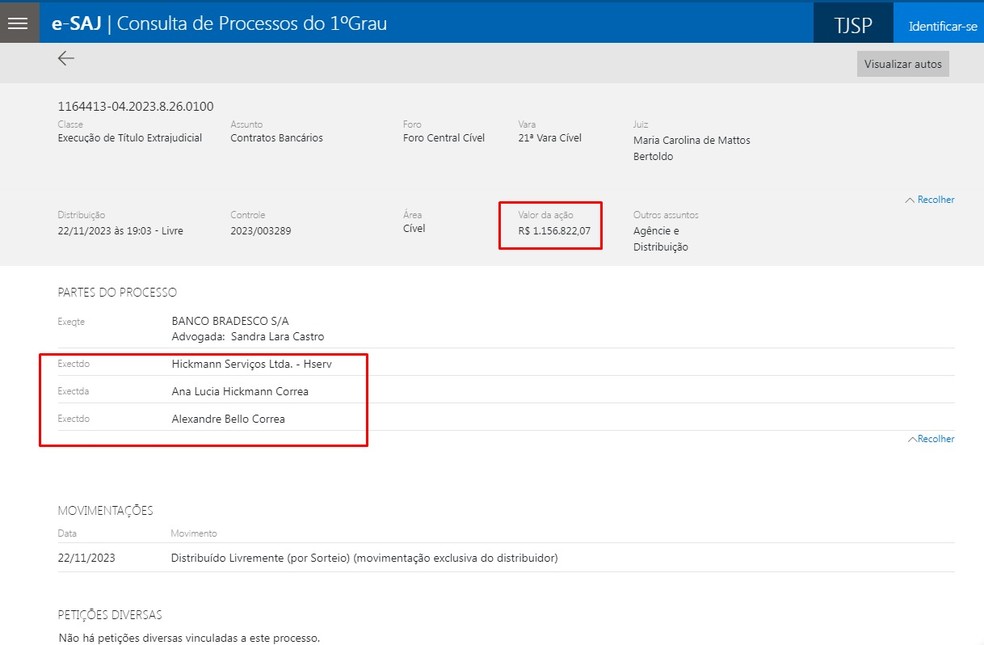This screenshot has width=984, height=645.
Task: Select the process number 1164413-04.2023.8.26.0100
Action: pyautogui.click(x=135, y=104)
